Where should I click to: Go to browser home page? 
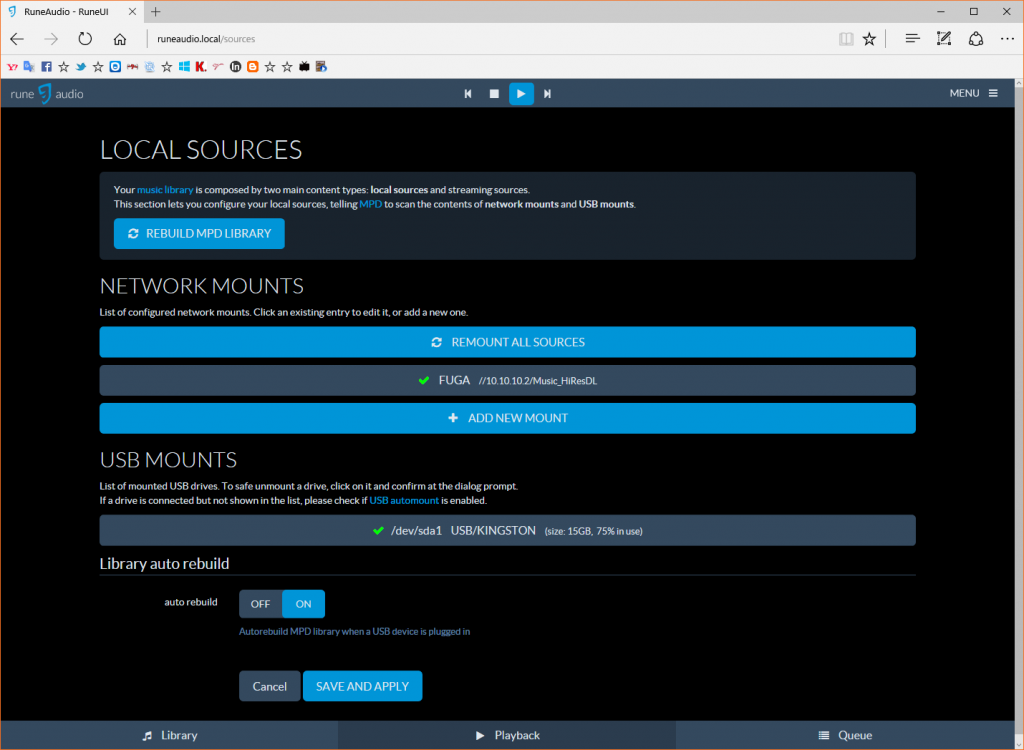point(120,39)
